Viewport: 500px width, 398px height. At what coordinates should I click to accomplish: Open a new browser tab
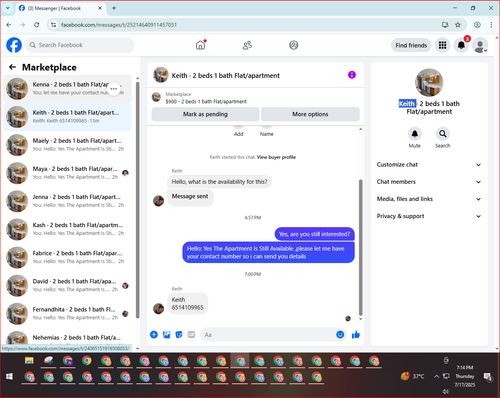coord(114,8)
